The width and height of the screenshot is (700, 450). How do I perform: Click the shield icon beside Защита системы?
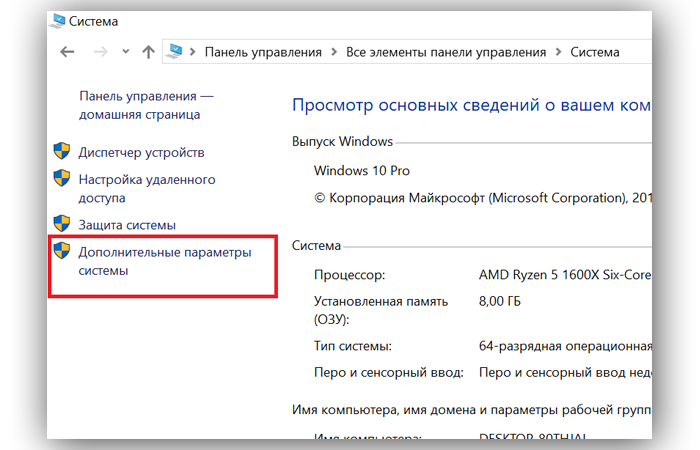click(x=62, y=225)
